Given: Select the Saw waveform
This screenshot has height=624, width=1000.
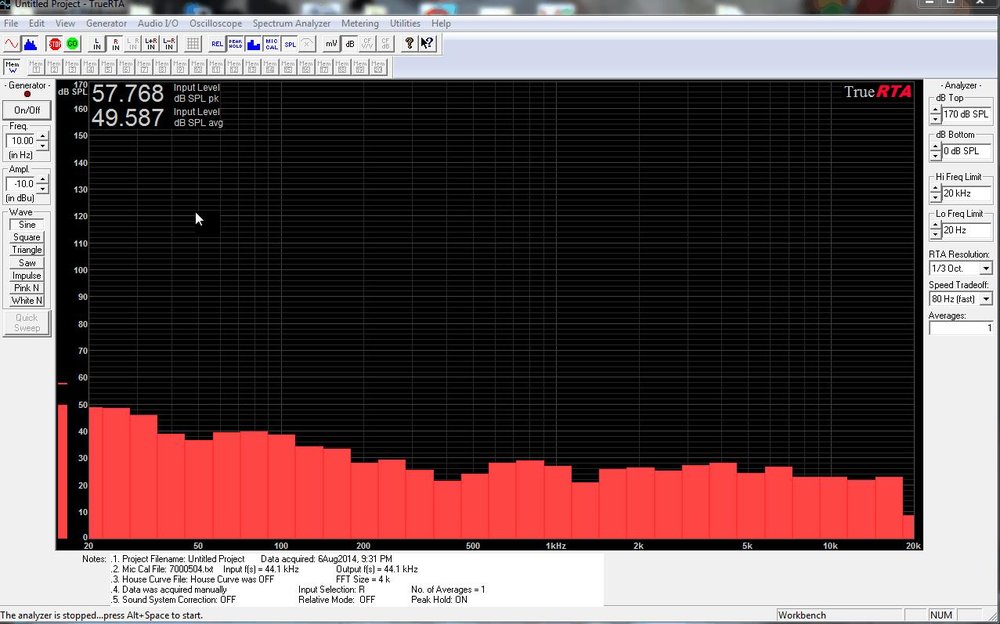Looking at the screenshot, I should tap(27, 263).
